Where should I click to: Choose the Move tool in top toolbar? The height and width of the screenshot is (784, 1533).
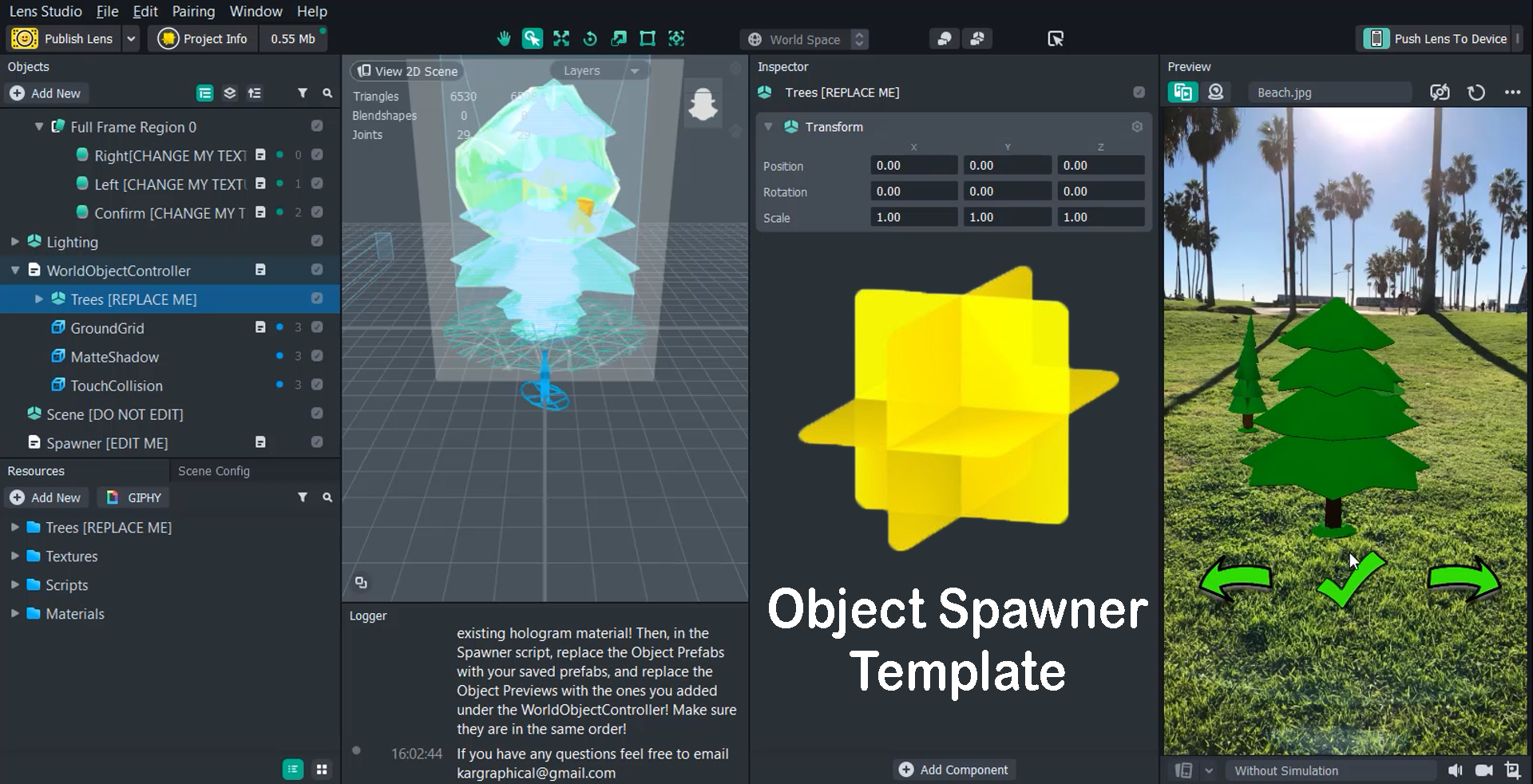pyautogui.click(x=561, y=38)
